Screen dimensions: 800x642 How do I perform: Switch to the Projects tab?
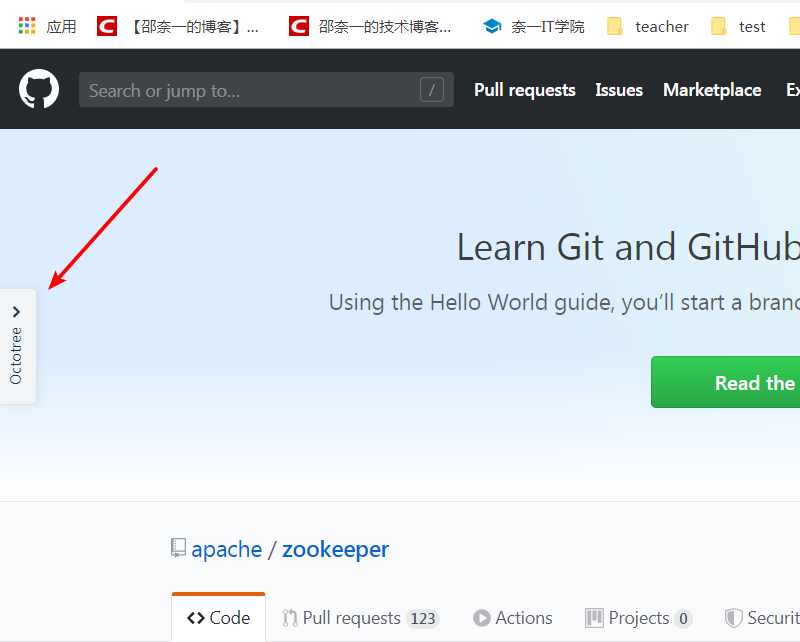638,618
